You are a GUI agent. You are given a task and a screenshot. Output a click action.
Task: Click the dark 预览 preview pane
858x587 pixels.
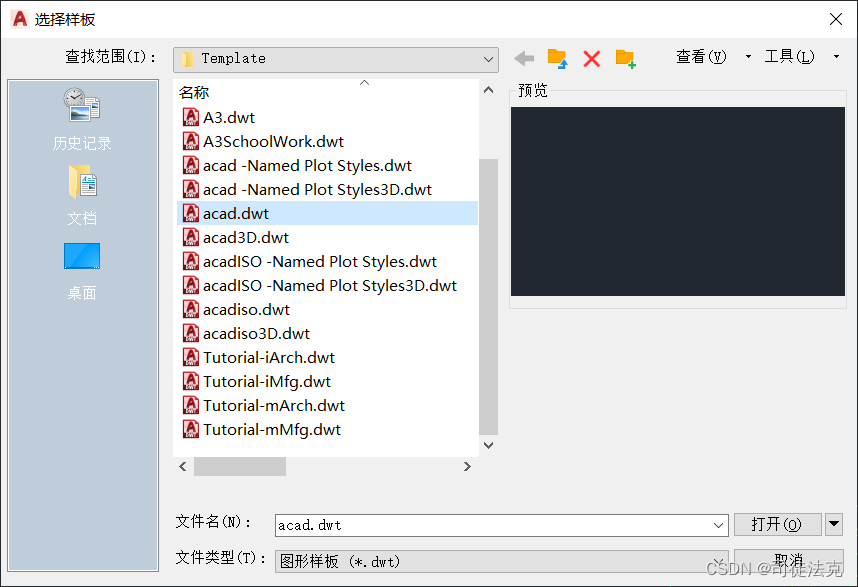pyautogui.click(x=677, y=201)
